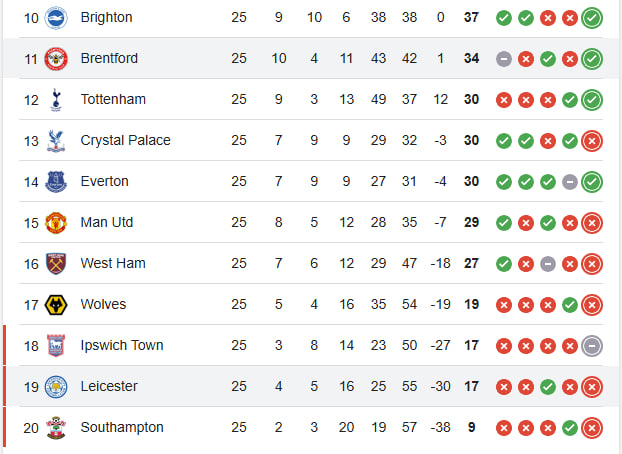Screen dimensions: 622x454
Task: Click the West Ham hammers crest
Action: 56,264
